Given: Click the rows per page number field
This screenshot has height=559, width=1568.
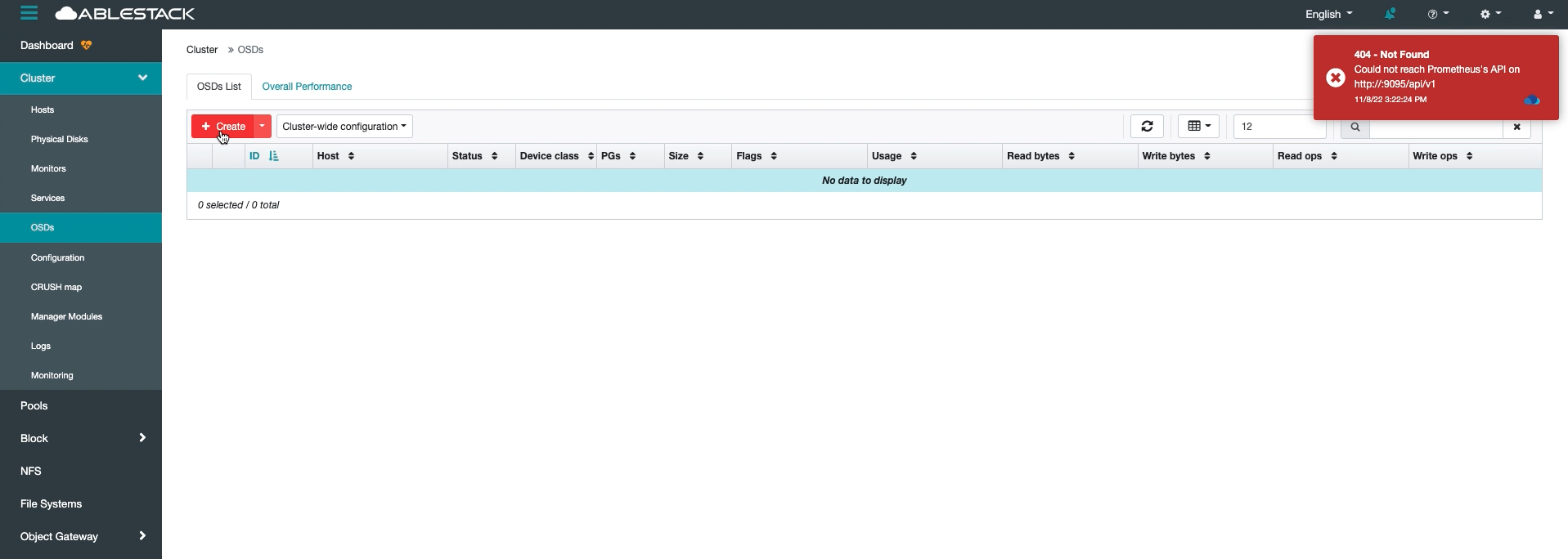Looking at the screenshot, I should pos(1278,127).
